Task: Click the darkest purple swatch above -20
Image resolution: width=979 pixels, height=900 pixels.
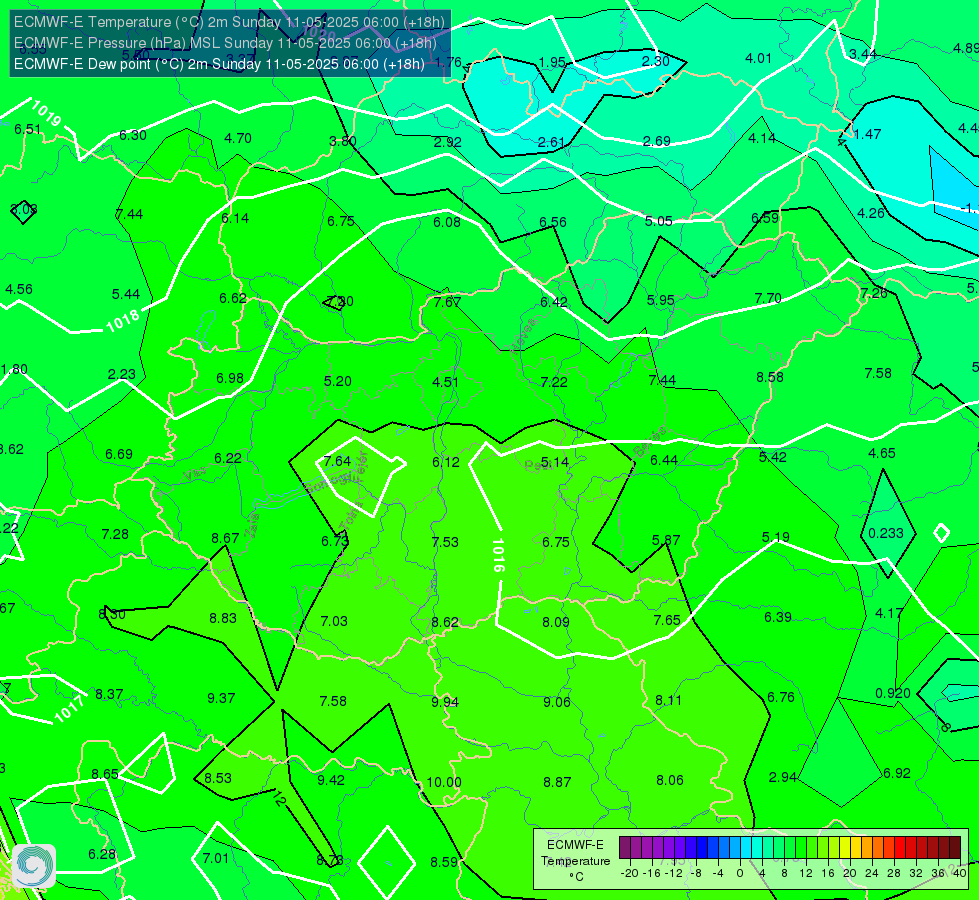Action: coord(624,848)
